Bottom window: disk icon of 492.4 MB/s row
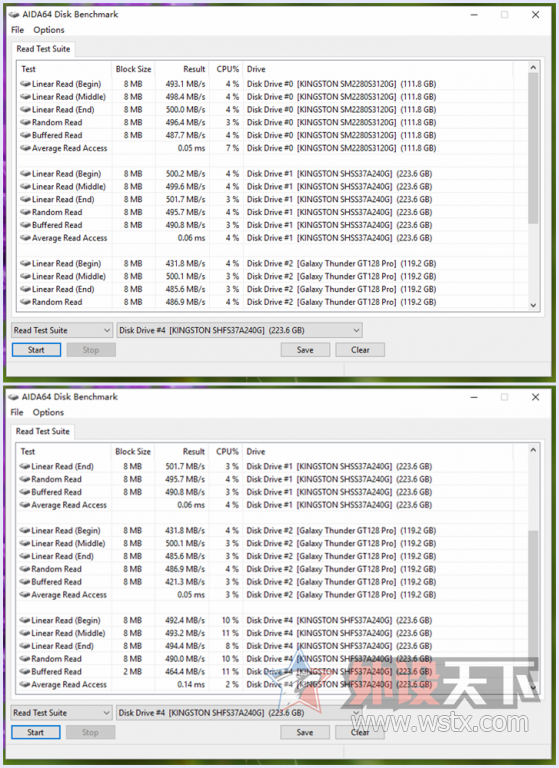The image size is (559, 768). [x=25, y=620]
